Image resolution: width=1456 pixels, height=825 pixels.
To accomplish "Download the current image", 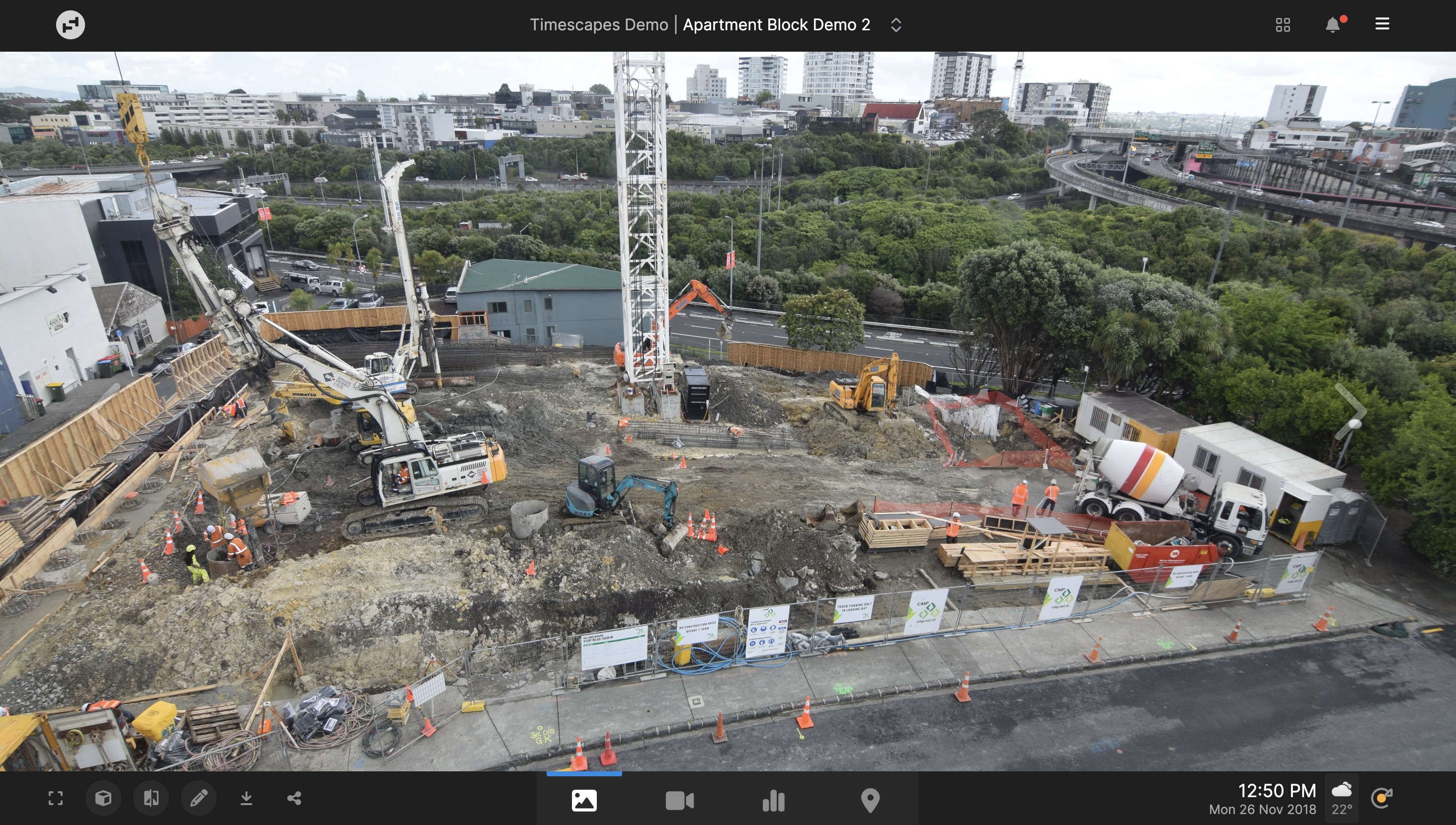I will click(x=246, y=798).
